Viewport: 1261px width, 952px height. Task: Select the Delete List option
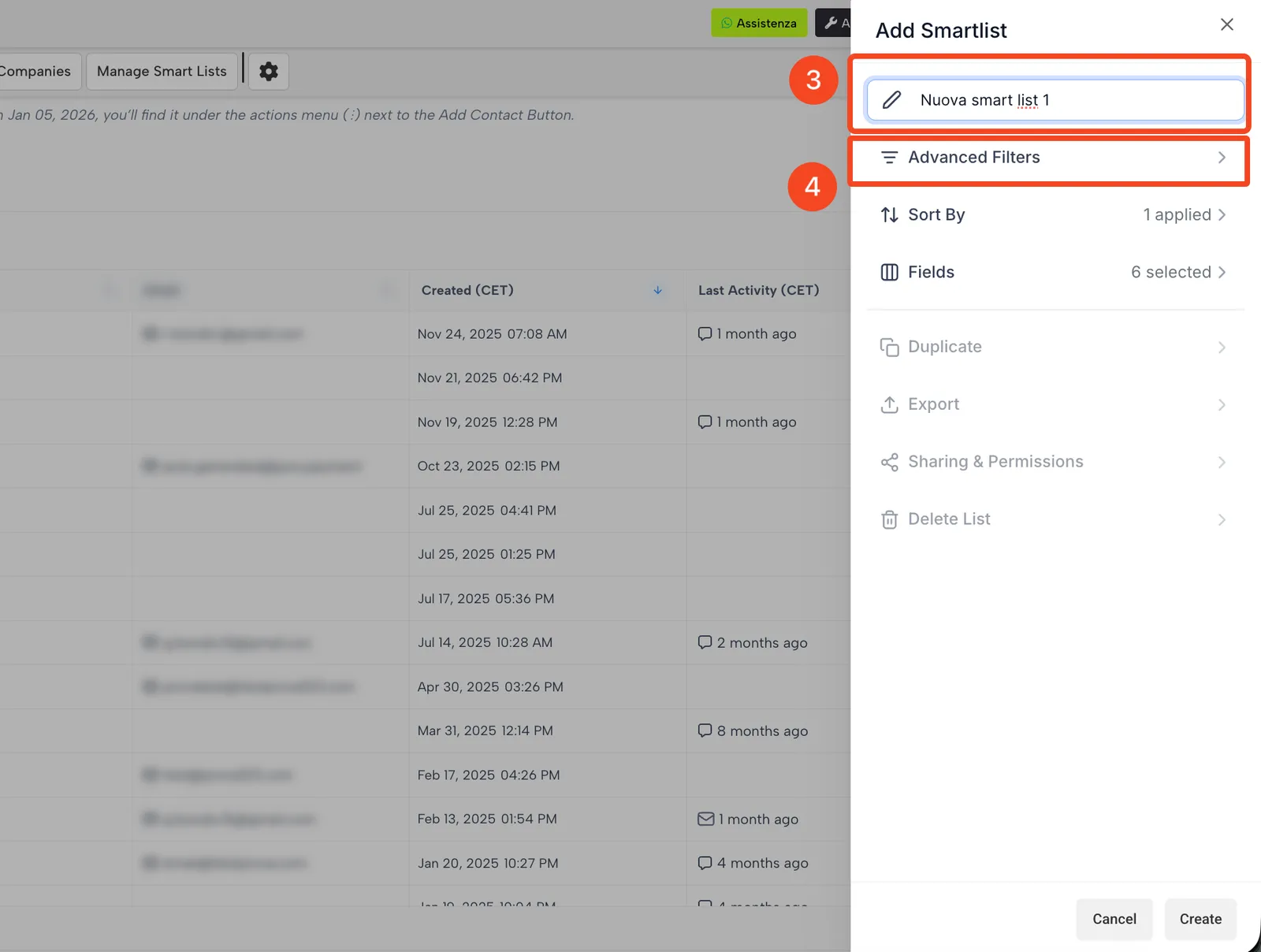pos(1055,520)
